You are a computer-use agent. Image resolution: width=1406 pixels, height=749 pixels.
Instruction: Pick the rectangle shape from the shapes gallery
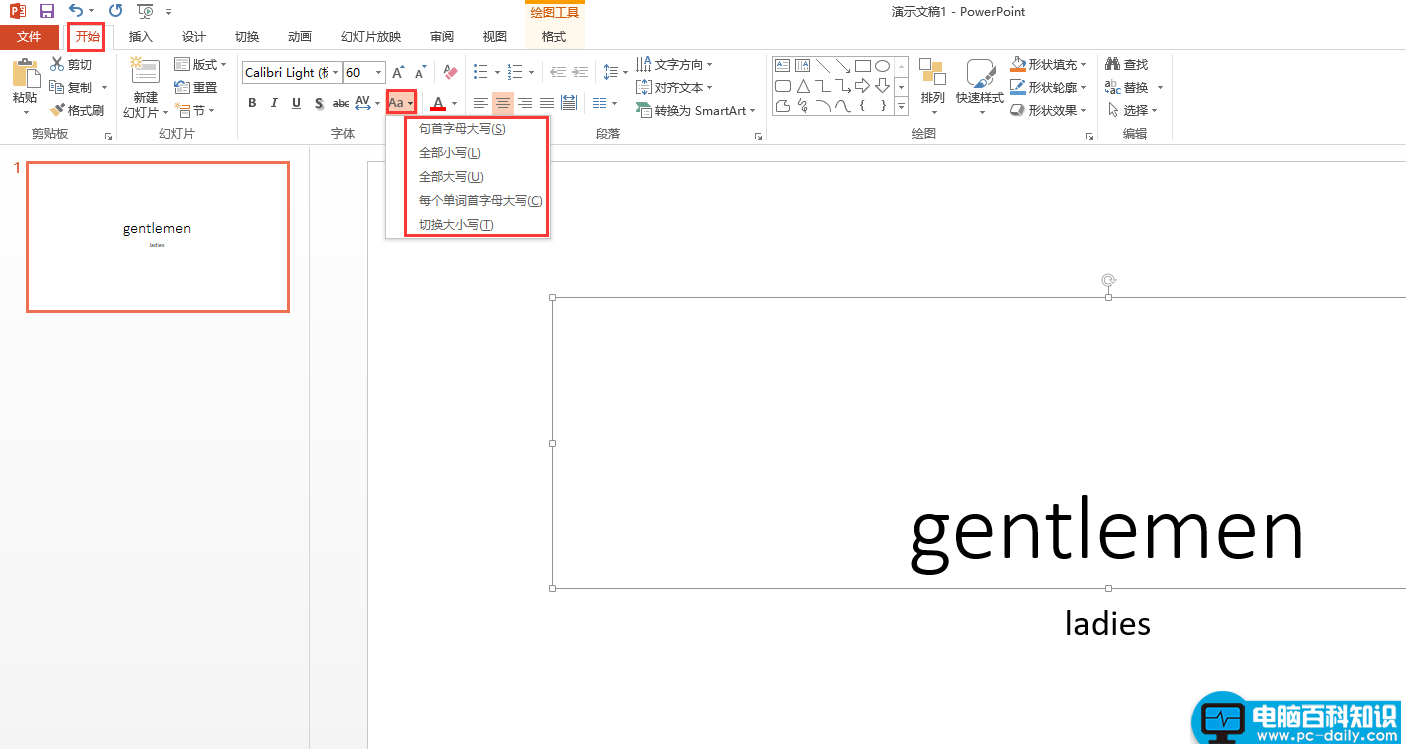point(863,66)
